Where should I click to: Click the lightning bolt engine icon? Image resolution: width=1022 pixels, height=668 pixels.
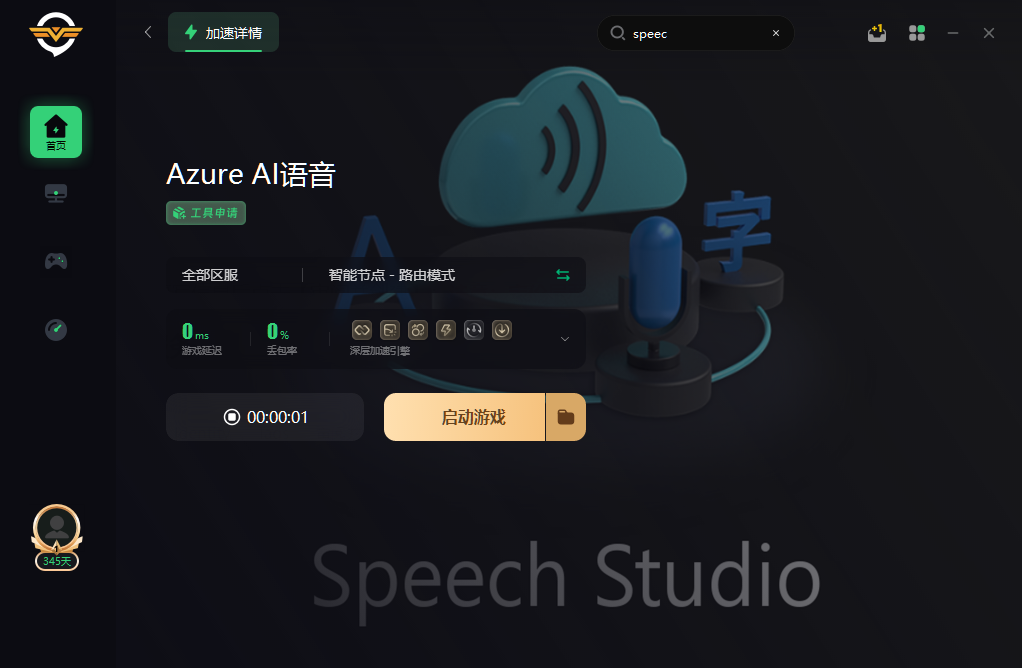pyautogui.click(x=446, y=330)
